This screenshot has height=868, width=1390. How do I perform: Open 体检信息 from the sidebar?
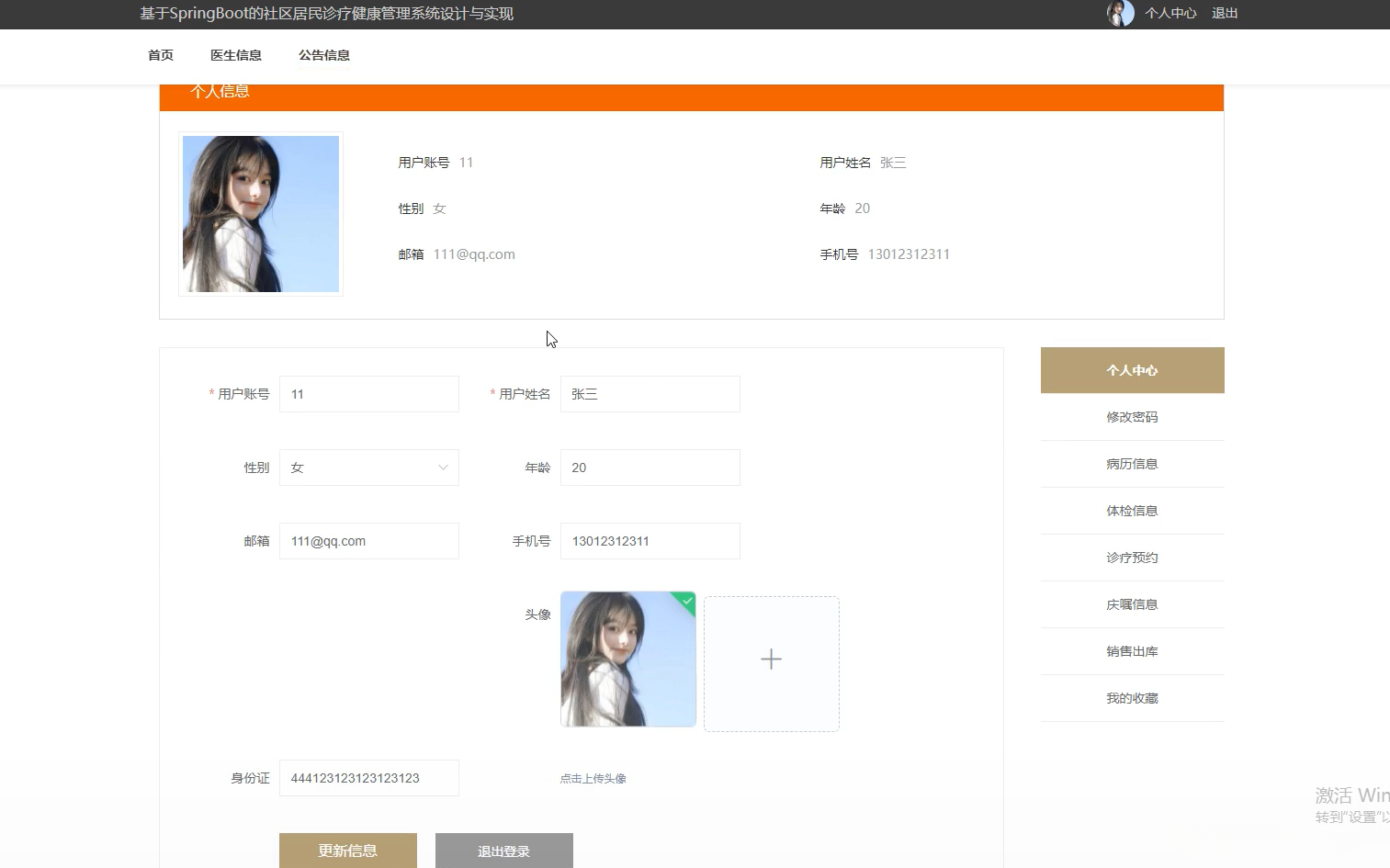tap(1132, 510)
